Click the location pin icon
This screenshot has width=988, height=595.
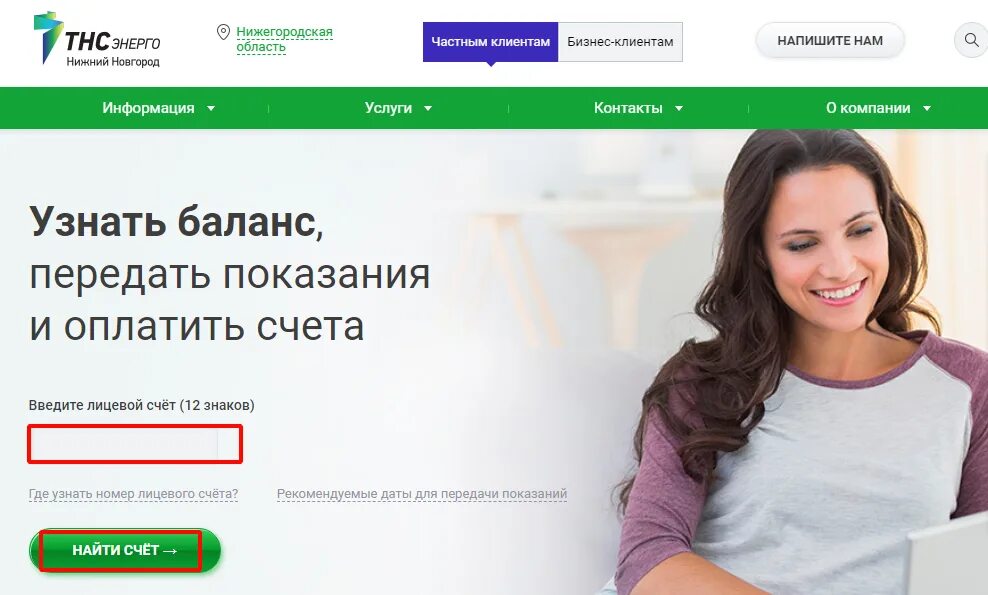click(x=223, y=32)
